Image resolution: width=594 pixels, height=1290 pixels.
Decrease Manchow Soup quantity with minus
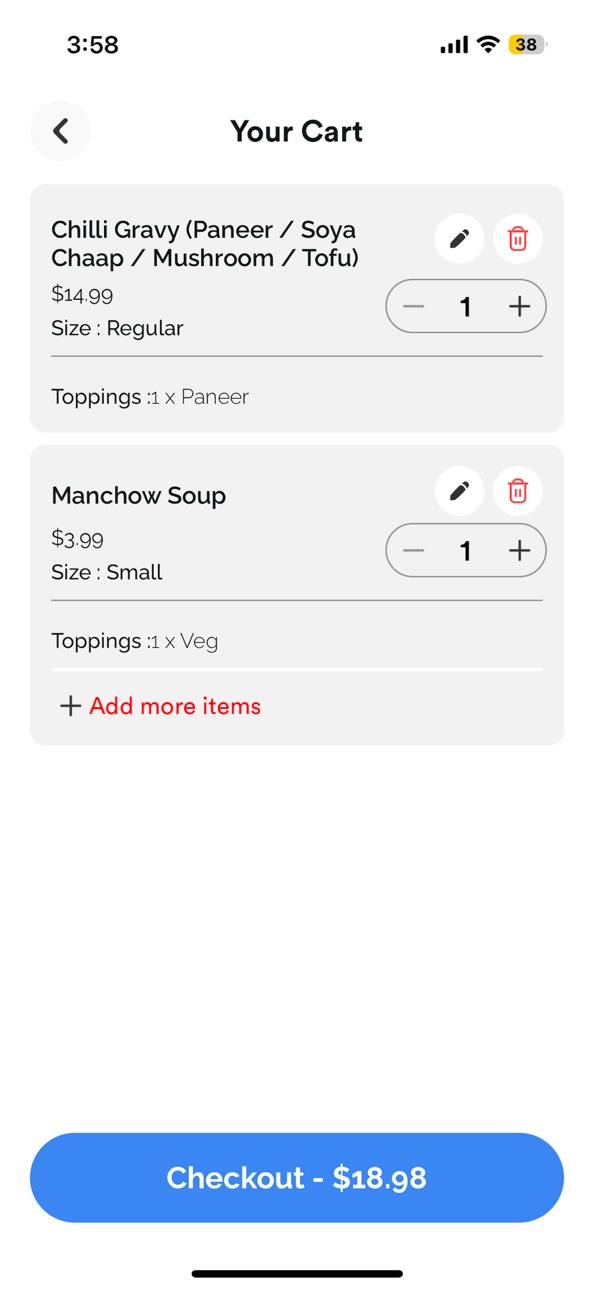click(414, 550)
